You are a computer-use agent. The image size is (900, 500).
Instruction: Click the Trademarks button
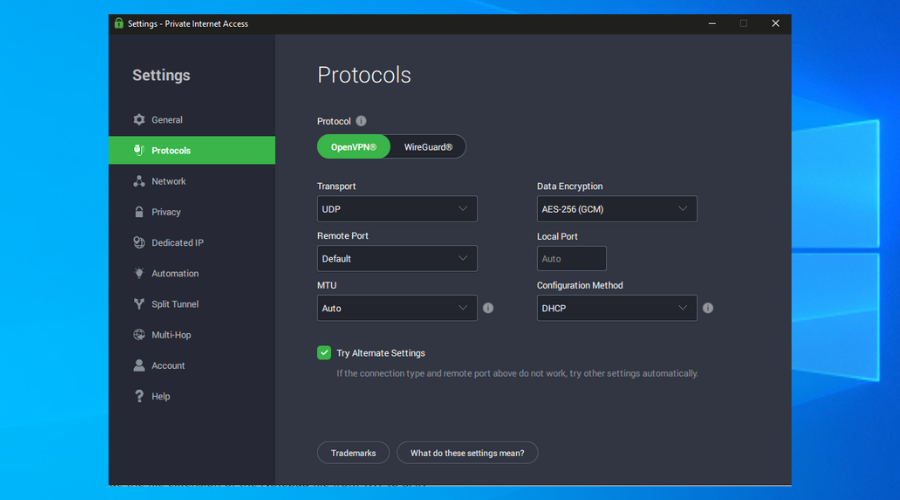coord(354,453)
